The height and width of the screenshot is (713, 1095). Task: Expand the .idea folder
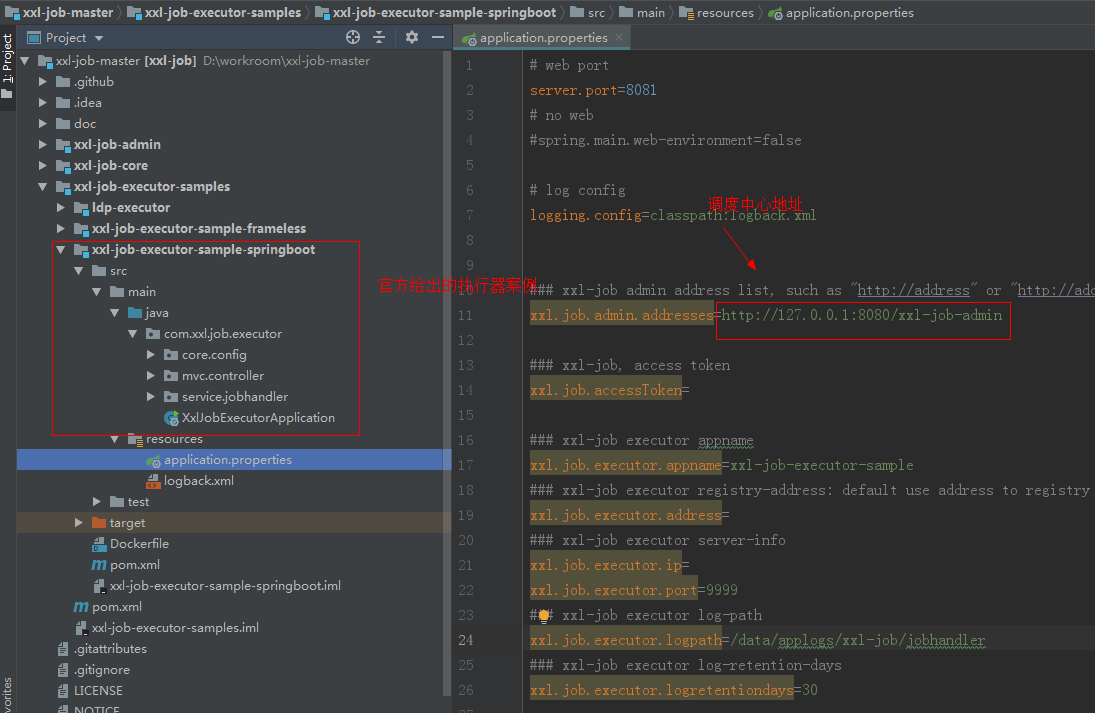tap(43, 103)
